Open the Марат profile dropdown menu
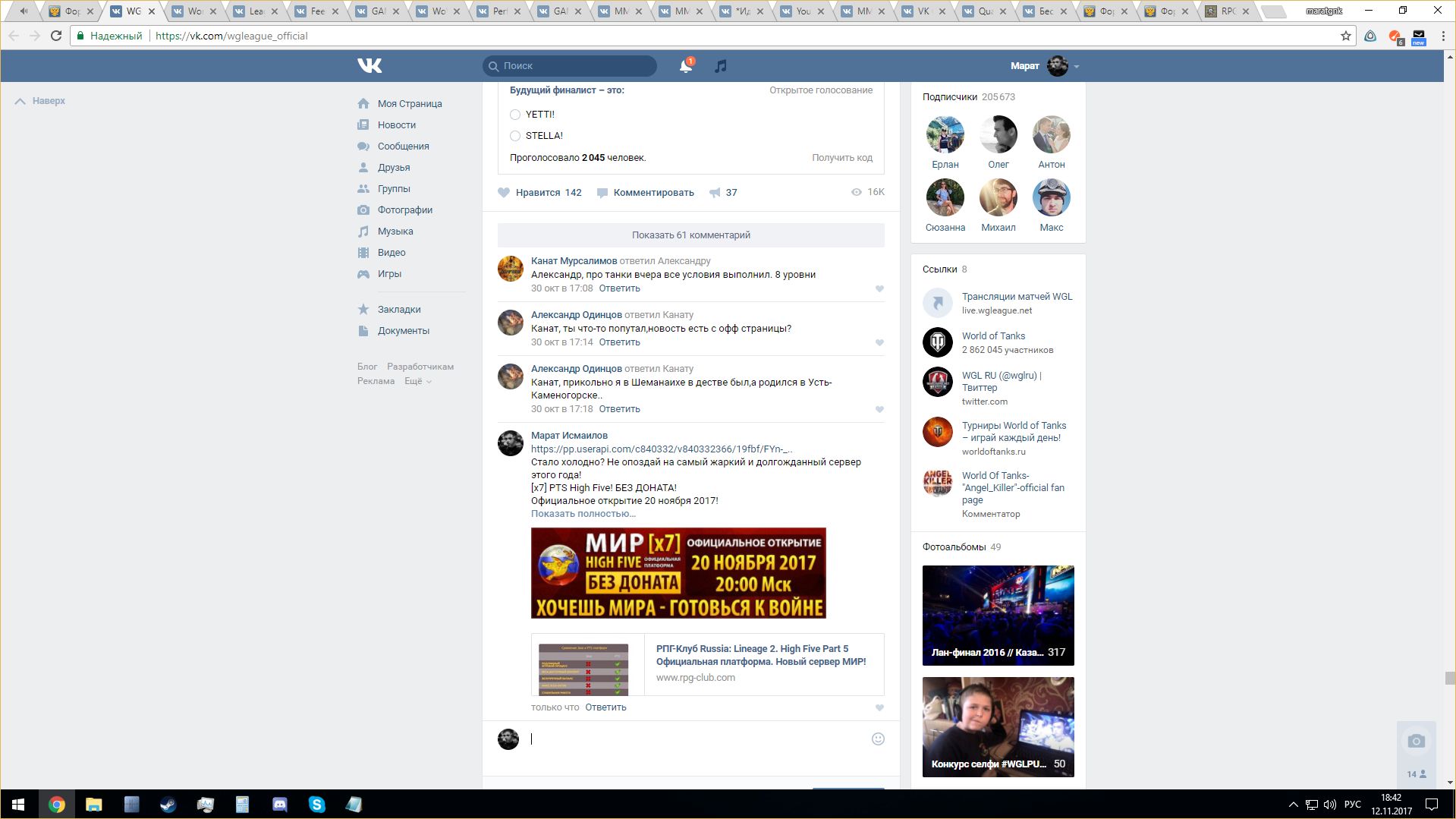The height and width of the screenshot is (819, 1456). (x=1044, y=66)
